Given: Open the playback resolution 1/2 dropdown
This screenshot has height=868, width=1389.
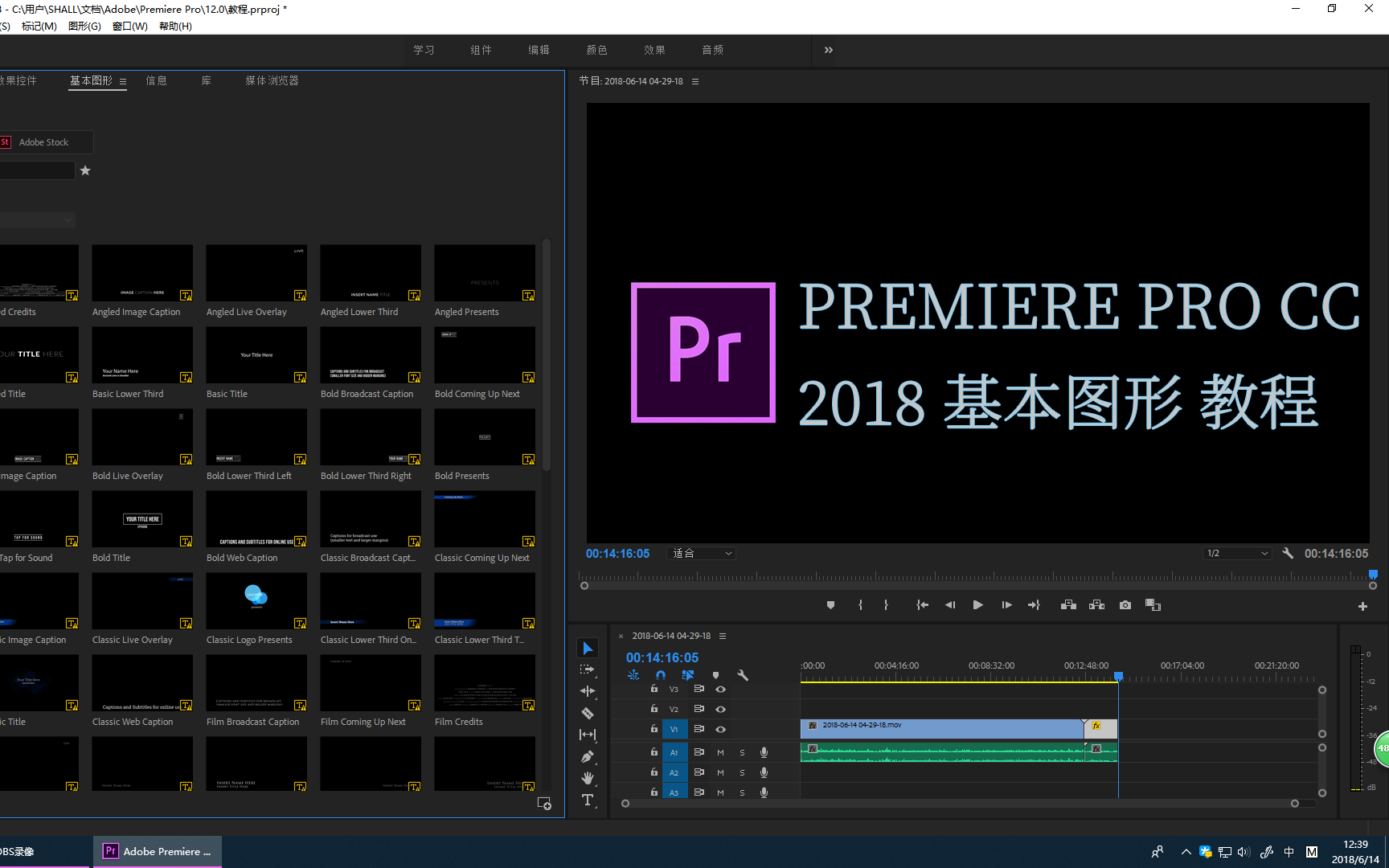Looking at the screenshot, I should pyautogui.click(x=1236, y=553).
